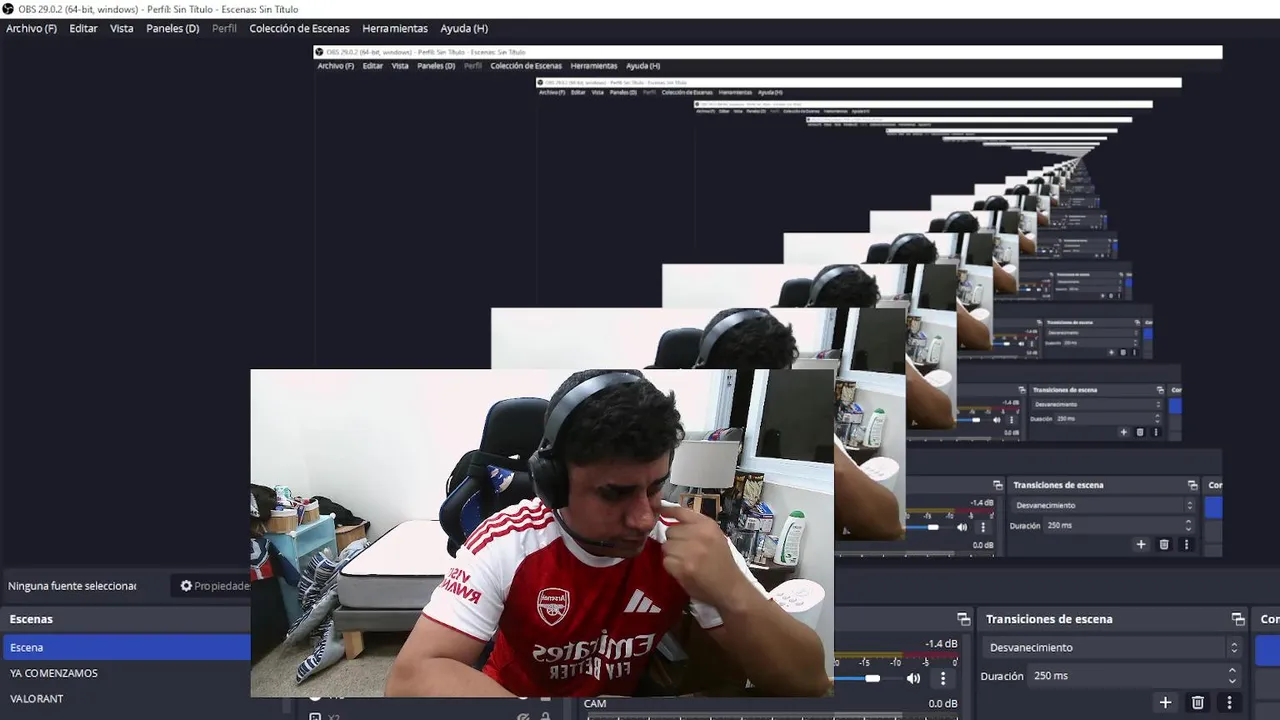Click the speaker icon in the first nested preview
Screen dimensions: 1280x720
point(962,527)
